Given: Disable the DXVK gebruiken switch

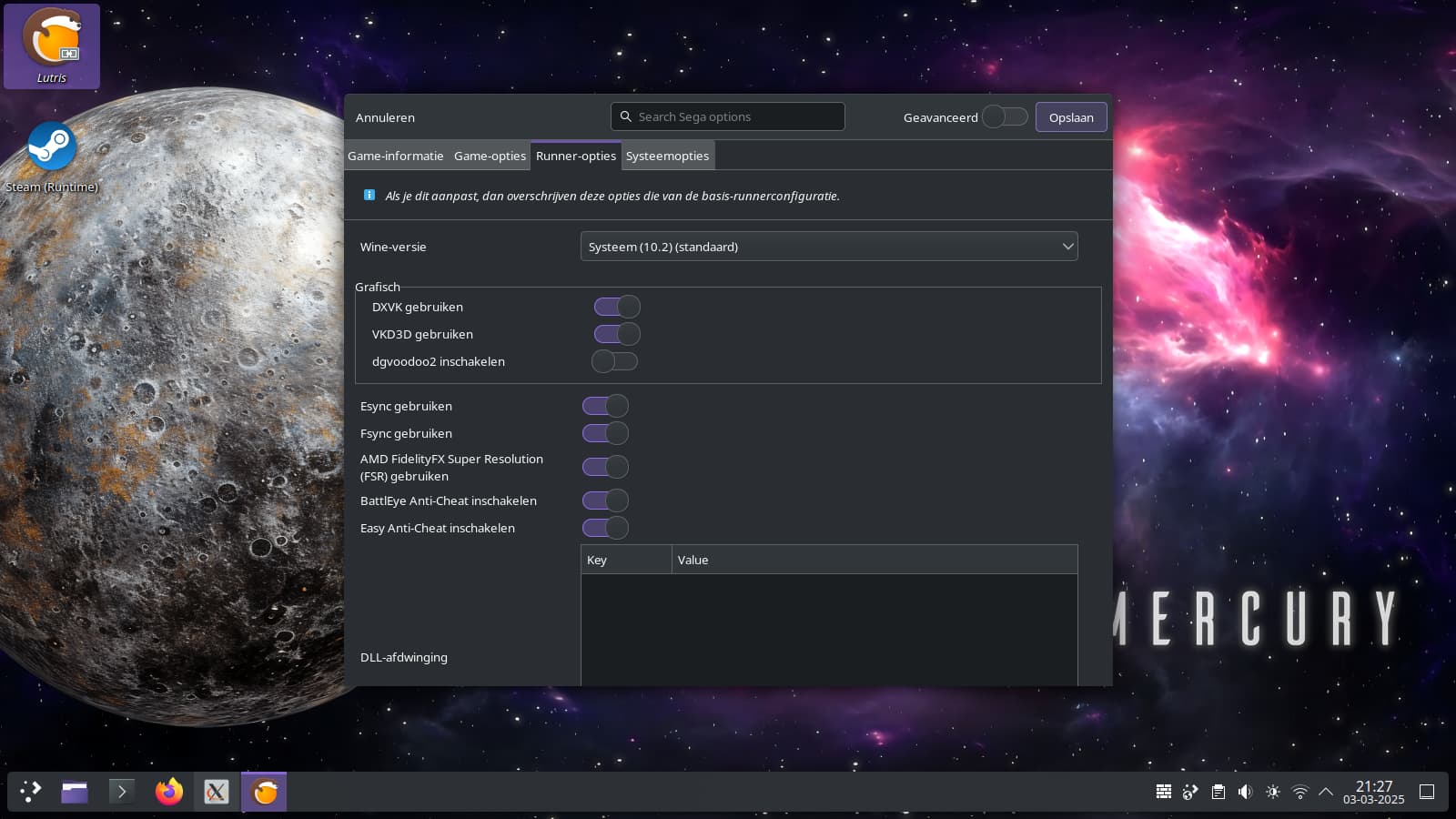Looking at the screenshot, I should [617, 307].
